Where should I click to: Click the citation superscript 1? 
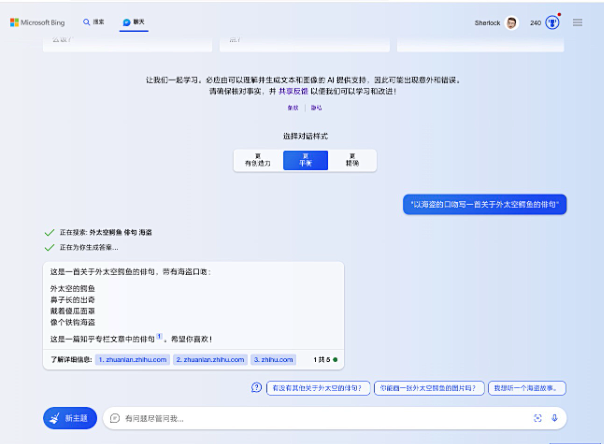click(x=159, y=336)
